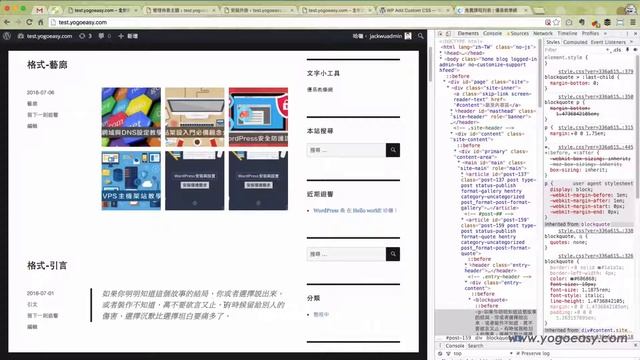Click the DNS gallery thumbnail

[x=131, y=117]
